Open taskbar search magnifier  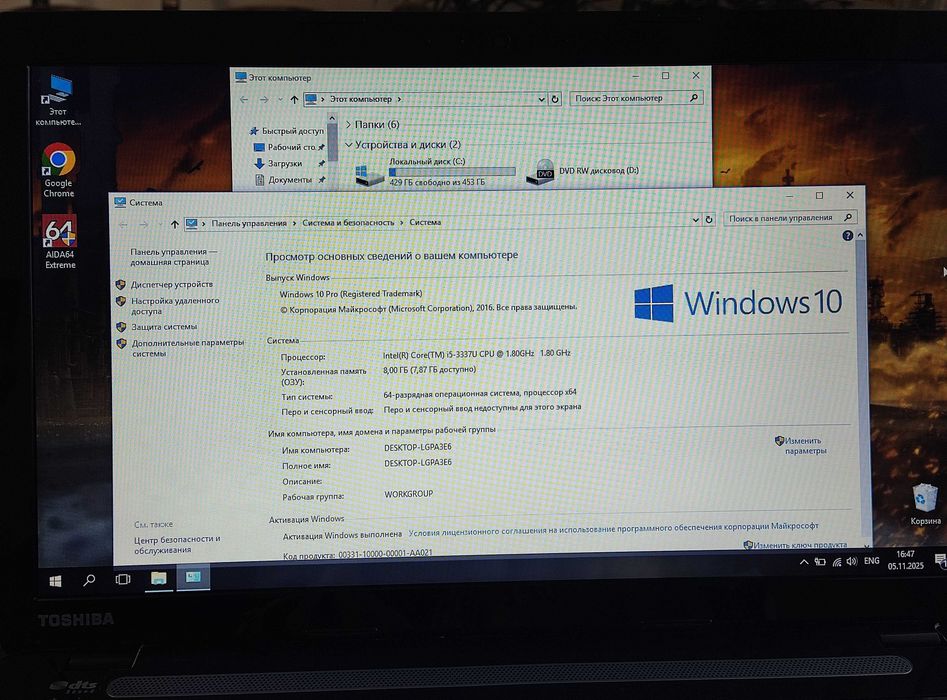[x=89, y=580]
